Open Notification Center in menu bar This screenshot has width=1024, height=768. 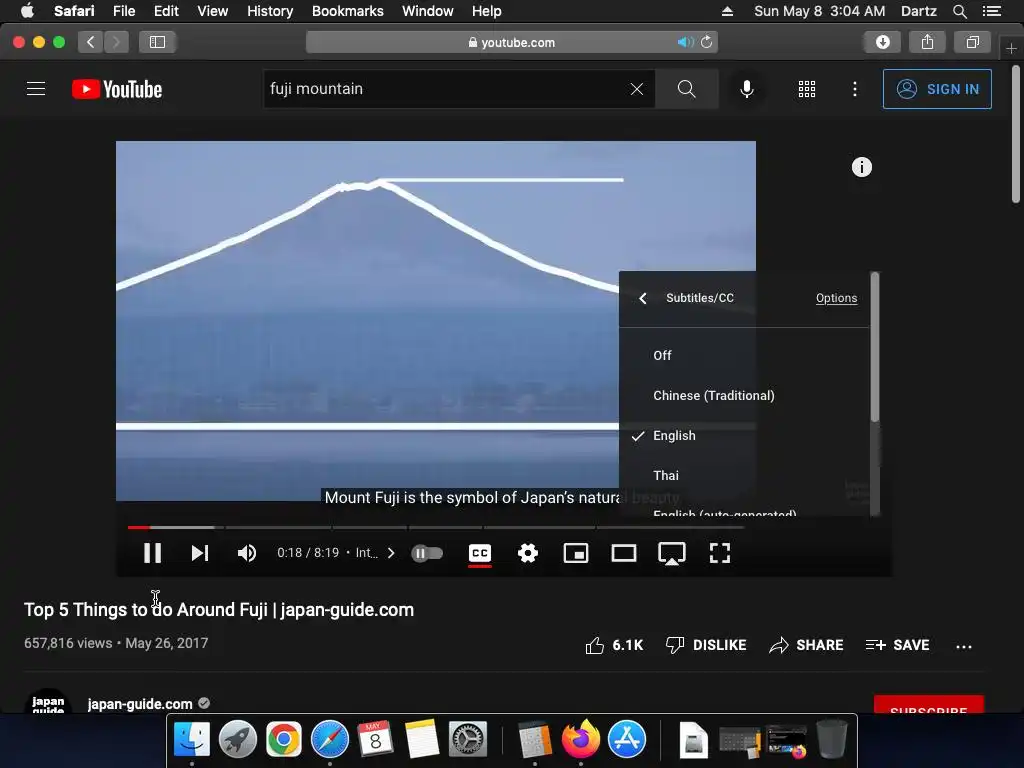[x=991, y=11]
